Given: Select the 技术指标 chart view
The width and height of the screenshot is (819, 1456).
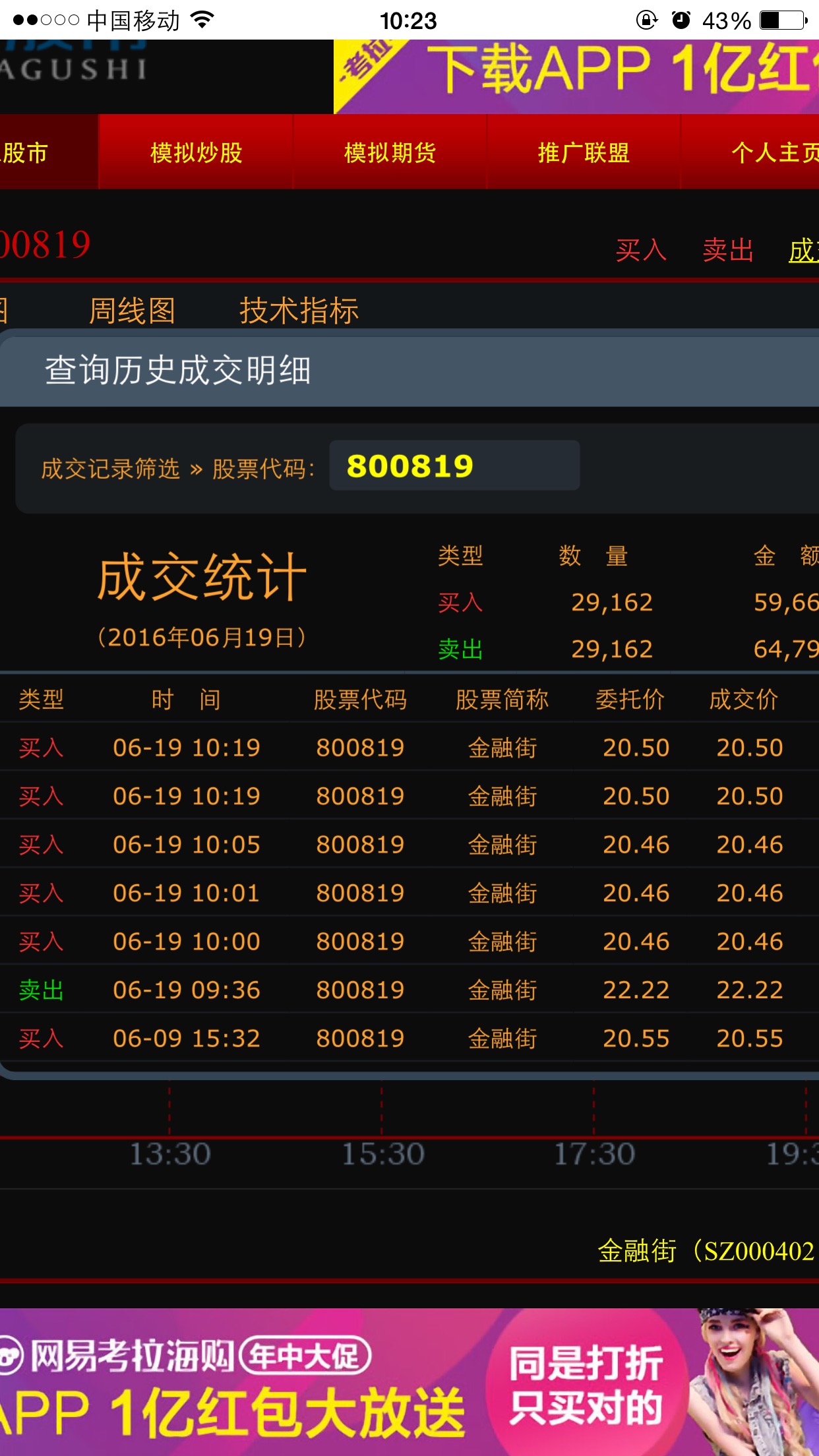Looking at the screenshot, I should (299, 311).
